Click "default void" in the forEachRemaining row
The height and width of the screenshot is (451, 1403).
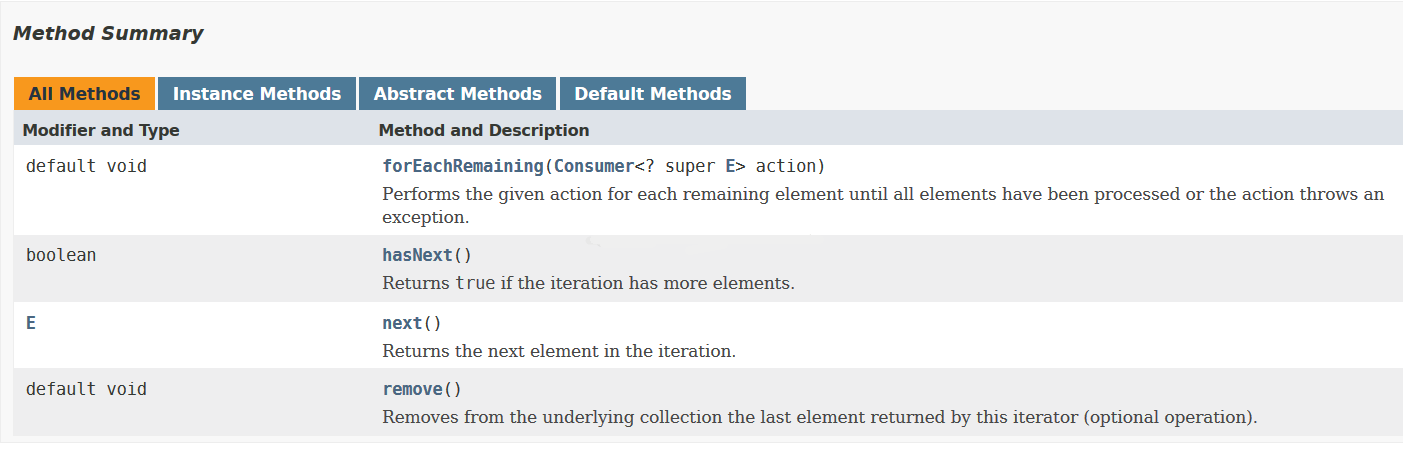tap(86, 166)
